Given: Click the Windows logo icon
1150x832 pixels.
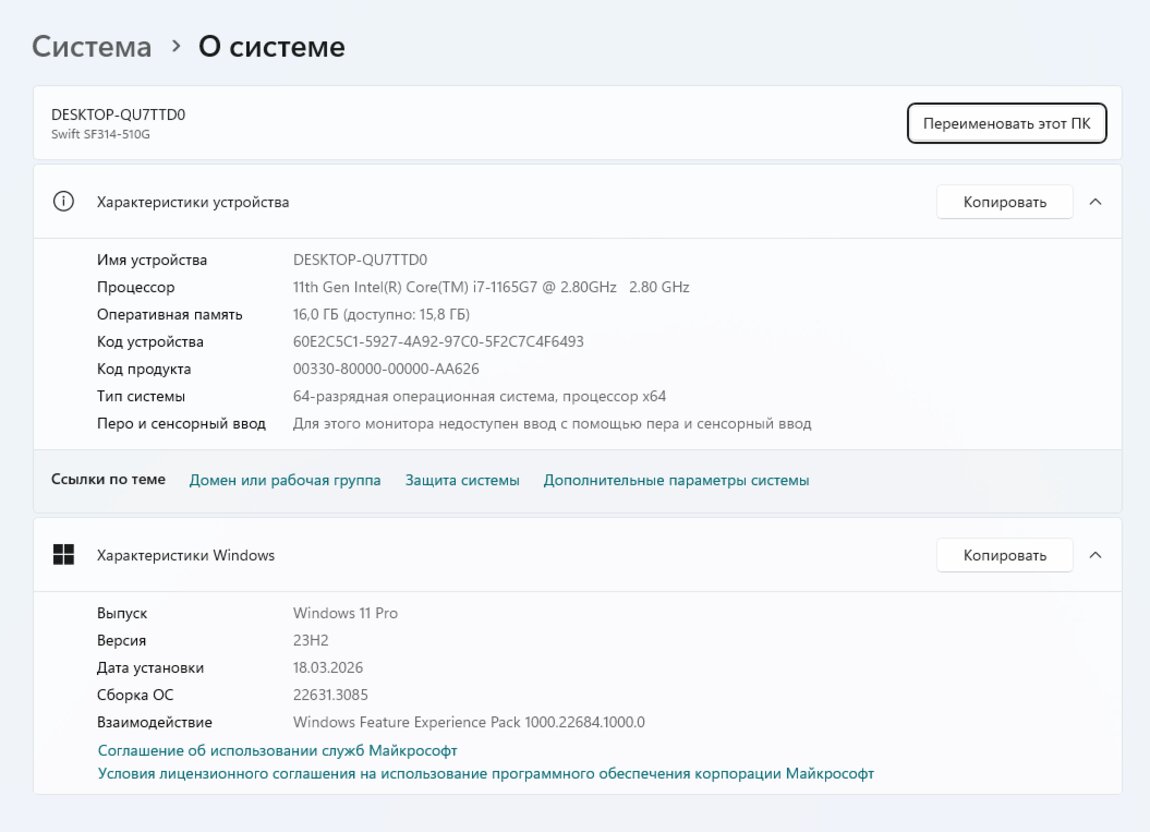Looking at the screenshot, I should [x=63, y=555].
